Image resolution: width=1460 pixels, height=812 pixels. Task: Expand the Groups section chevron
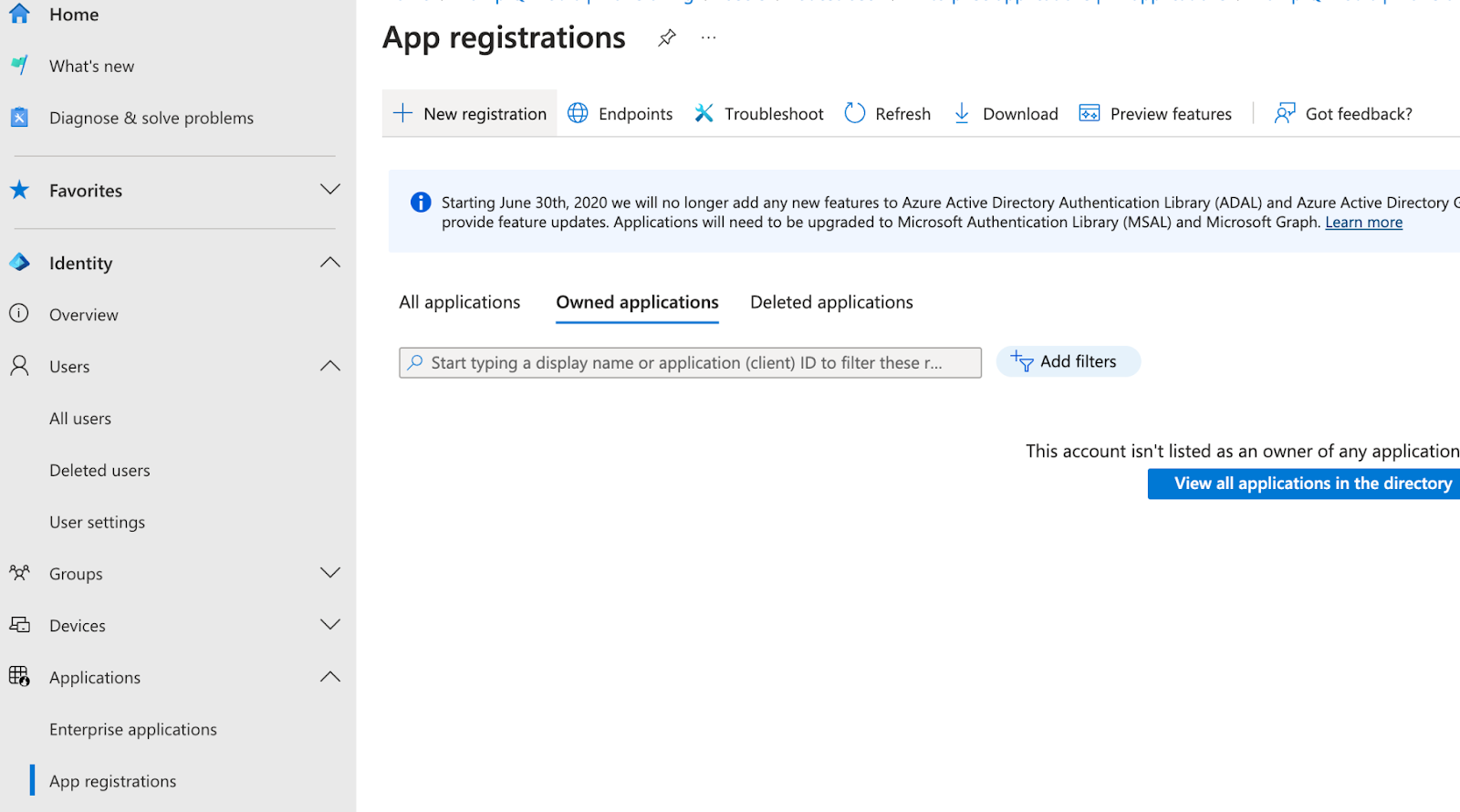pos(330,573)
